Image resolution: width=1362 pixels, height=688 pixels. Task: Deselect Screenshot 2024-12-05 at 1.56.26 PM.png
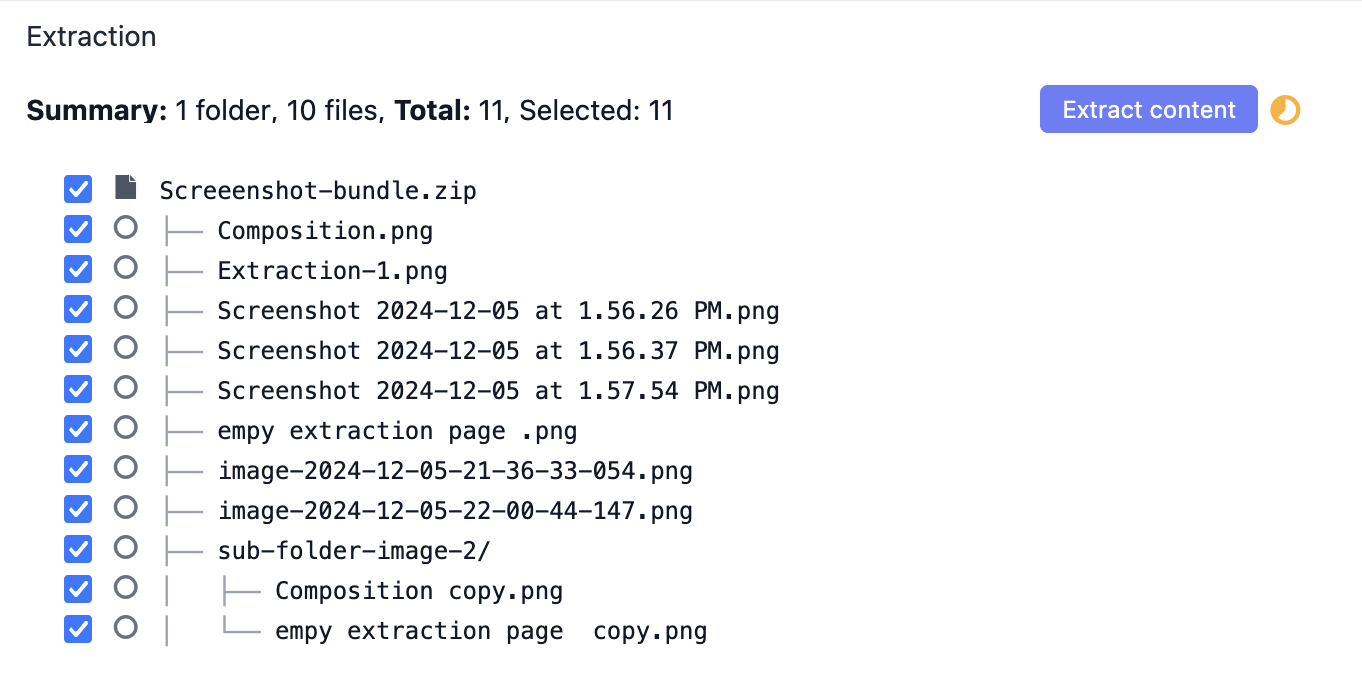coord(77,309)
